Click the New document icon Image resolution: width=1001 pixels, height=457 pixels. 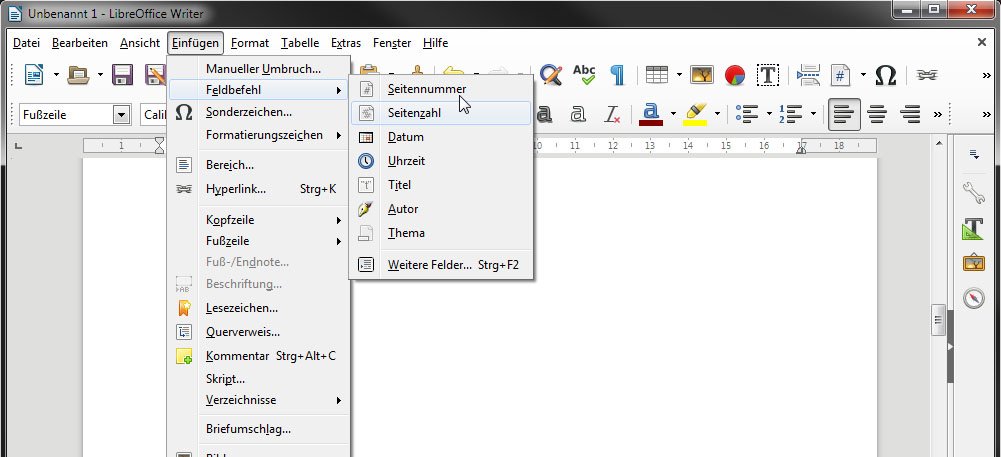coord(34,75)
